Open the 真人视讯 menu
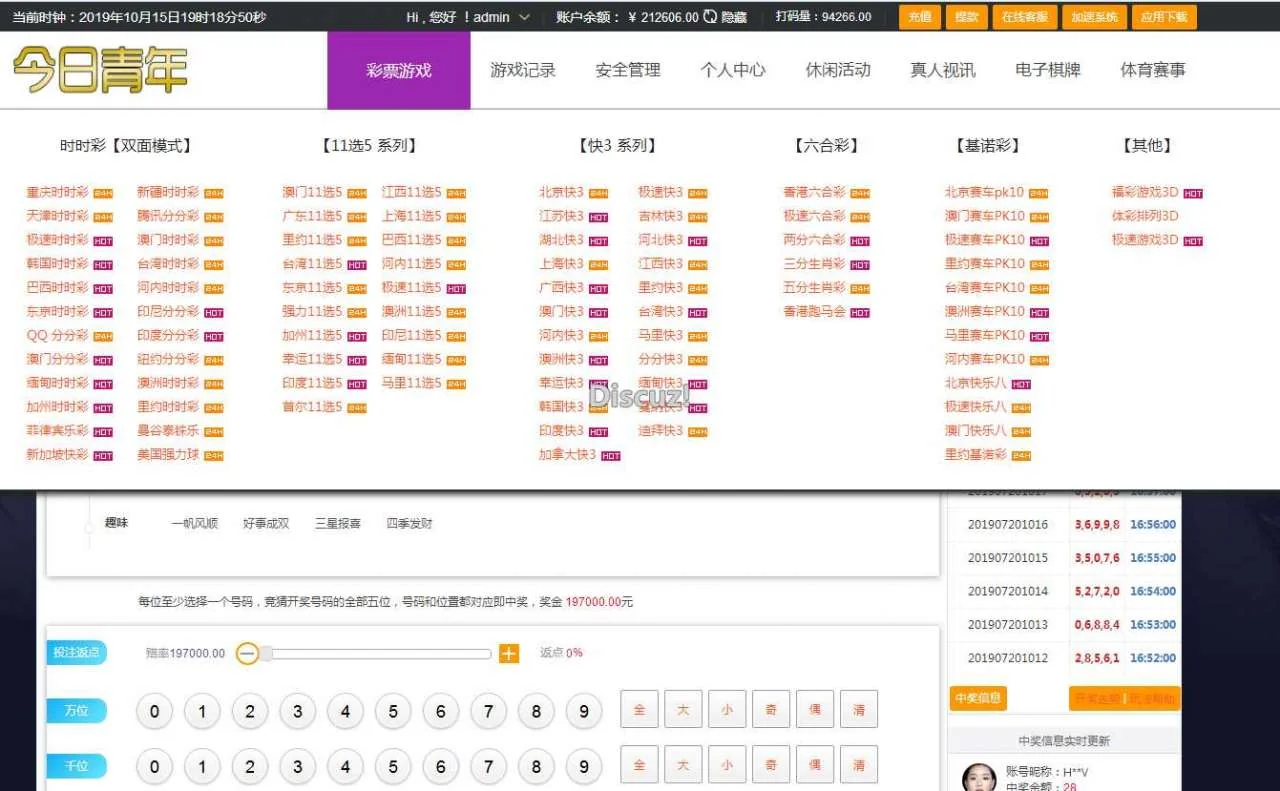 pos(943,70)
